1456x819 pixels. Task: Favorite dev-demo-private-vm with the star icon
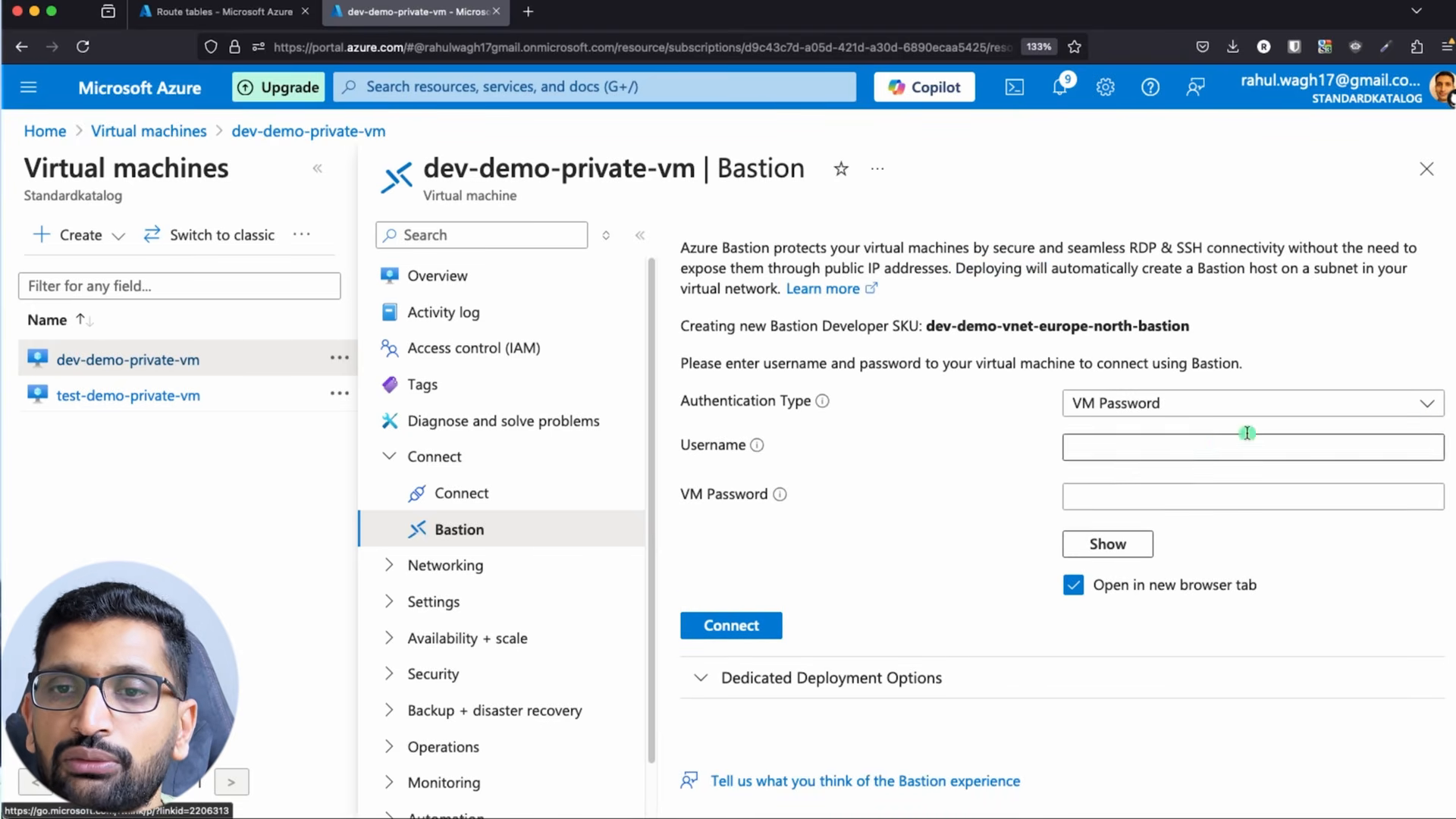[x=840, y=169]
